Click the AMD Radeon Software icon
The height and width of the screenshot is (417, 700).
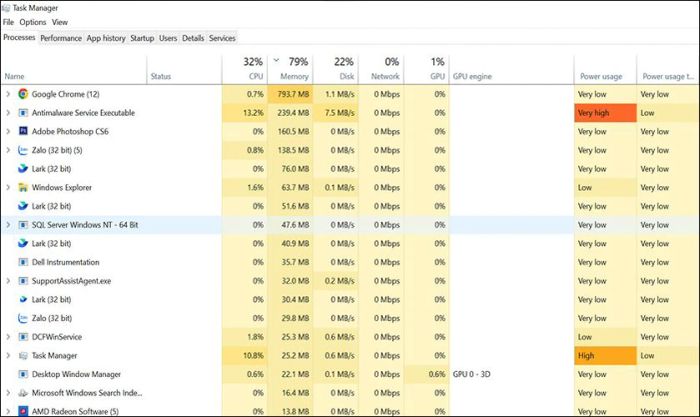click(x=22, y=411)
